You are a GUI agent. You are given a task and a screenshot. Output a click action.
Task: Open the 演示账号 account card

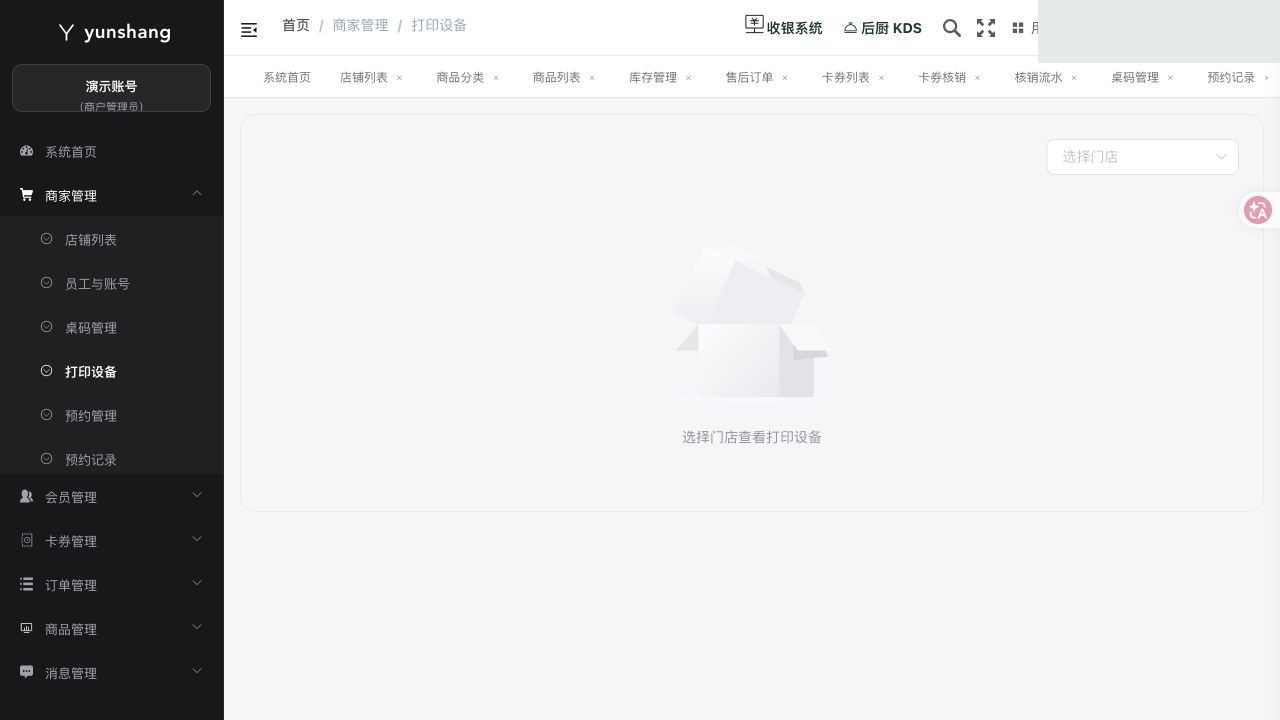click(x=111, y=88)
